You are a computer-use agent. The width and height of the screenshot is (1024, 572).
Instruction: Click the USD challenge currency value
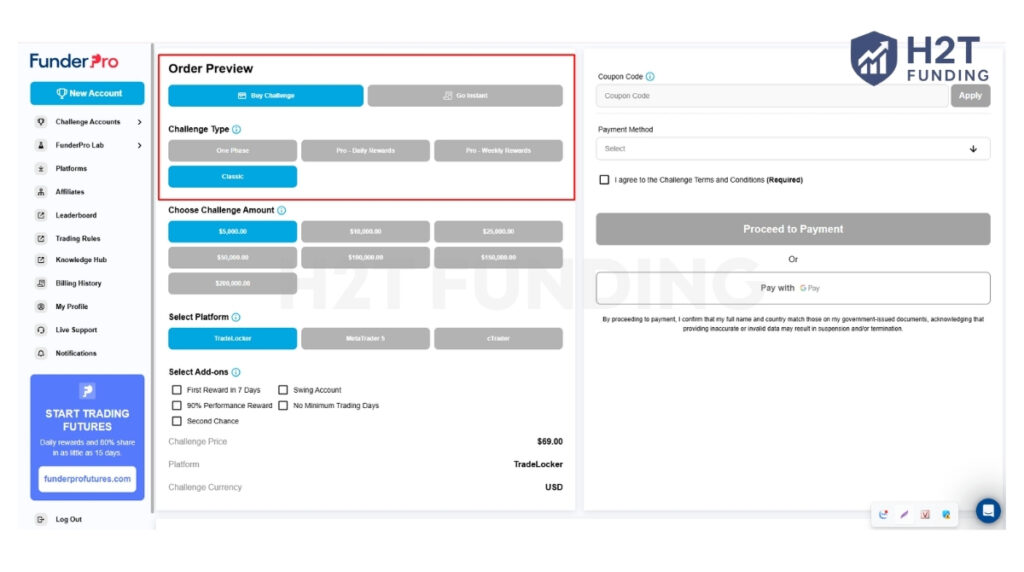554,488
